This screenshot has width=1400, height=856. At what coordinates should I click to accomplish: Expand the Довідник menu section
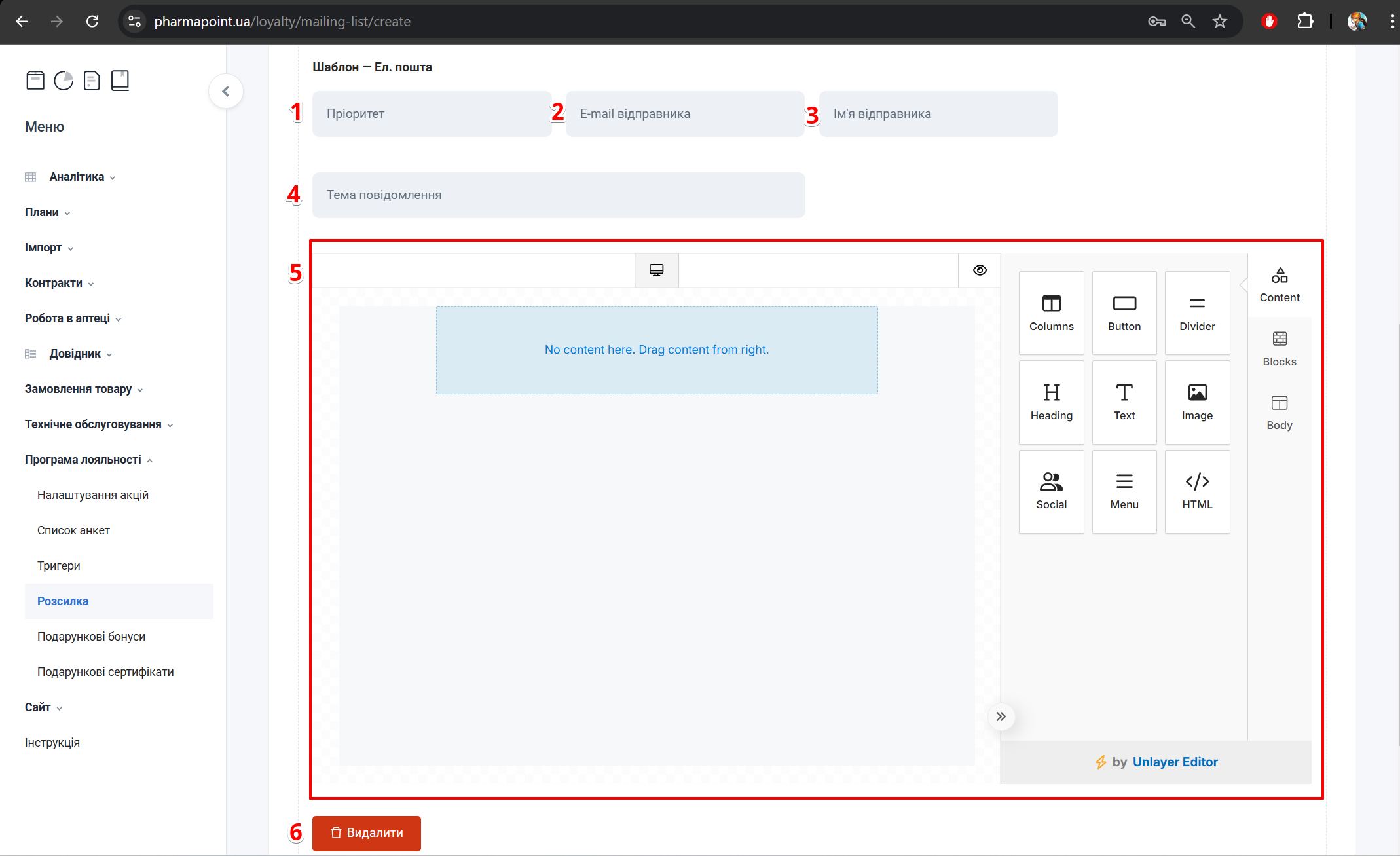click(75, 354)
